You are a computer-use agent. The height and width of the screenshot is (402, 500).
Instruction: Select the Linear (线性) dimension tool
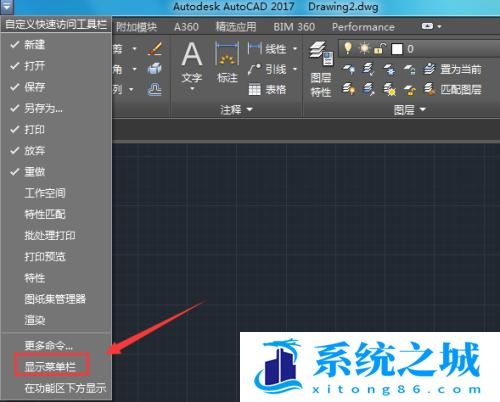(267, 49)
